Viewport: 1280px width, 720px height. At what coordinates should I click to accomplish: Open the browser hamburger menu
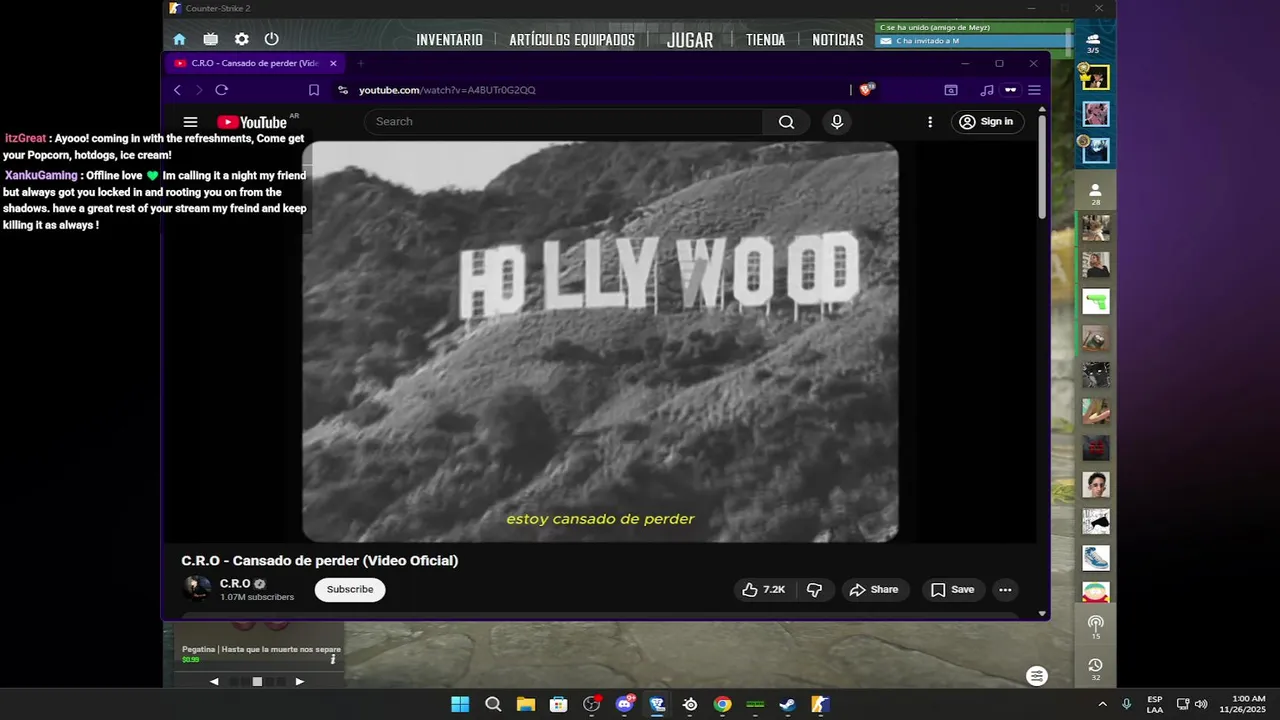point(1034,90)
